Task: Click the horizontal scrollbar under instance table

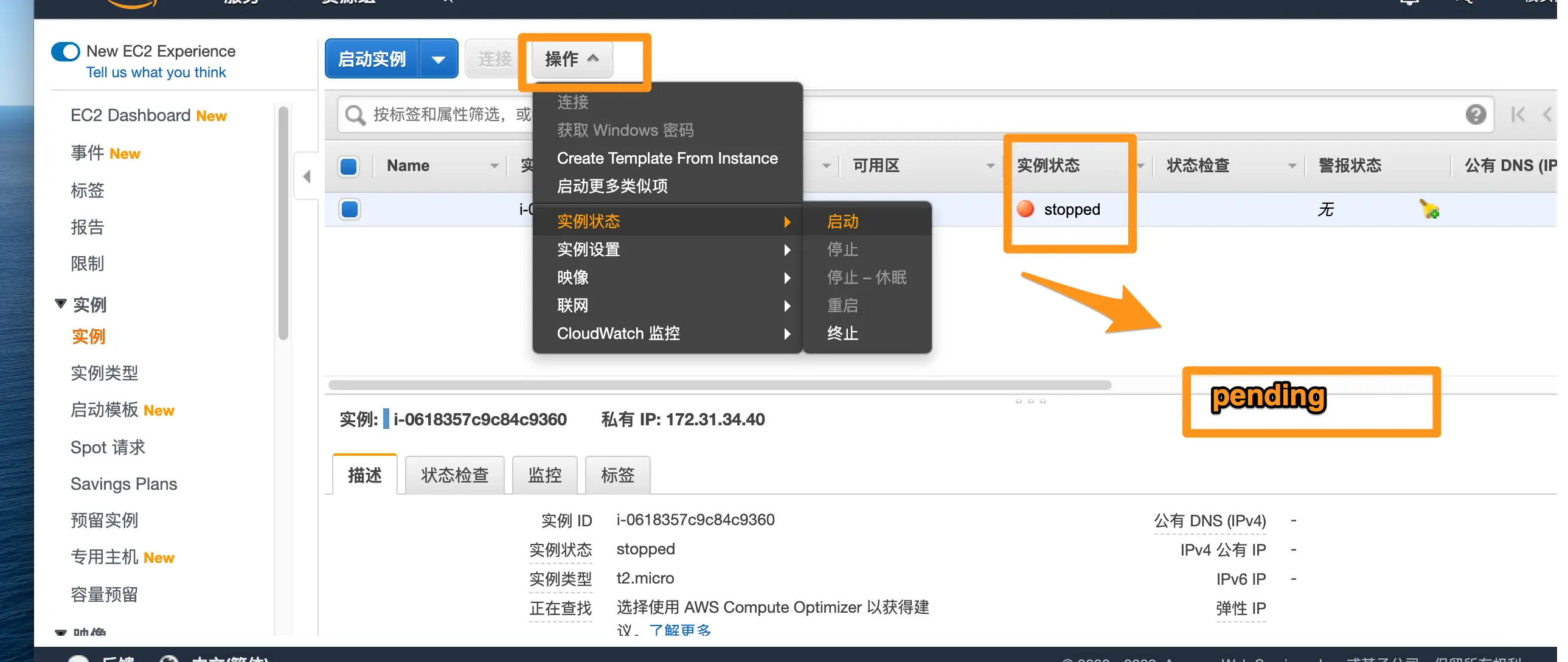Action: tap(720, 385)
